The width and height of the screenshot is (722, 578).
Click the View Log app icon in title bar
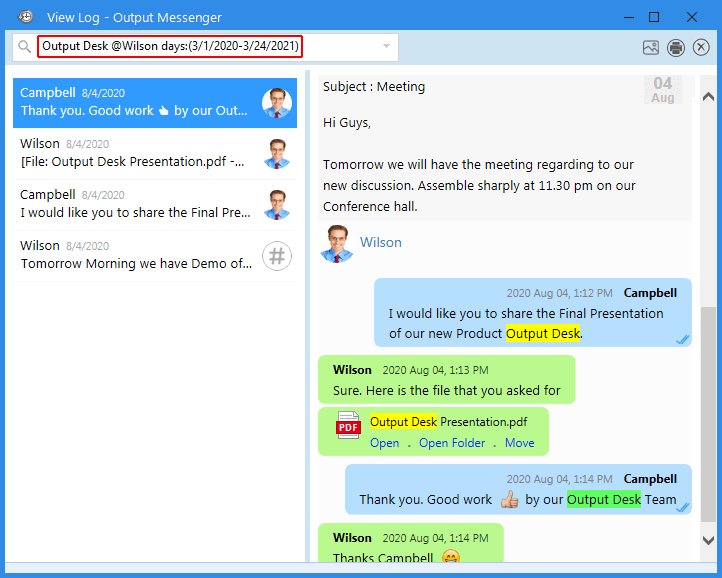pyautogui.click(x=25, y=17)
